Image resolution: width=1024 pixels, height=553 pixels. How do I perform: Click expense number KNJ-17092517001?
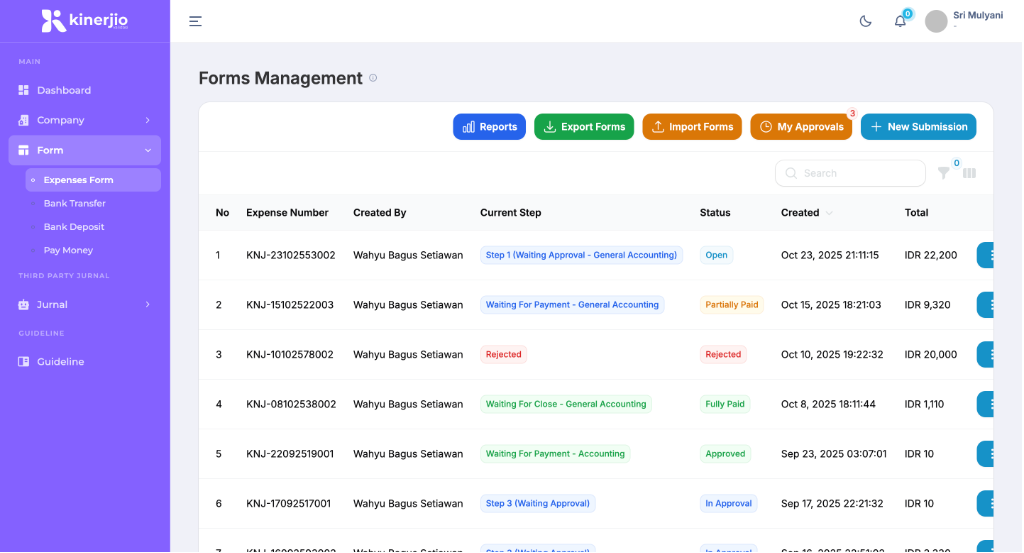[289, 503]
